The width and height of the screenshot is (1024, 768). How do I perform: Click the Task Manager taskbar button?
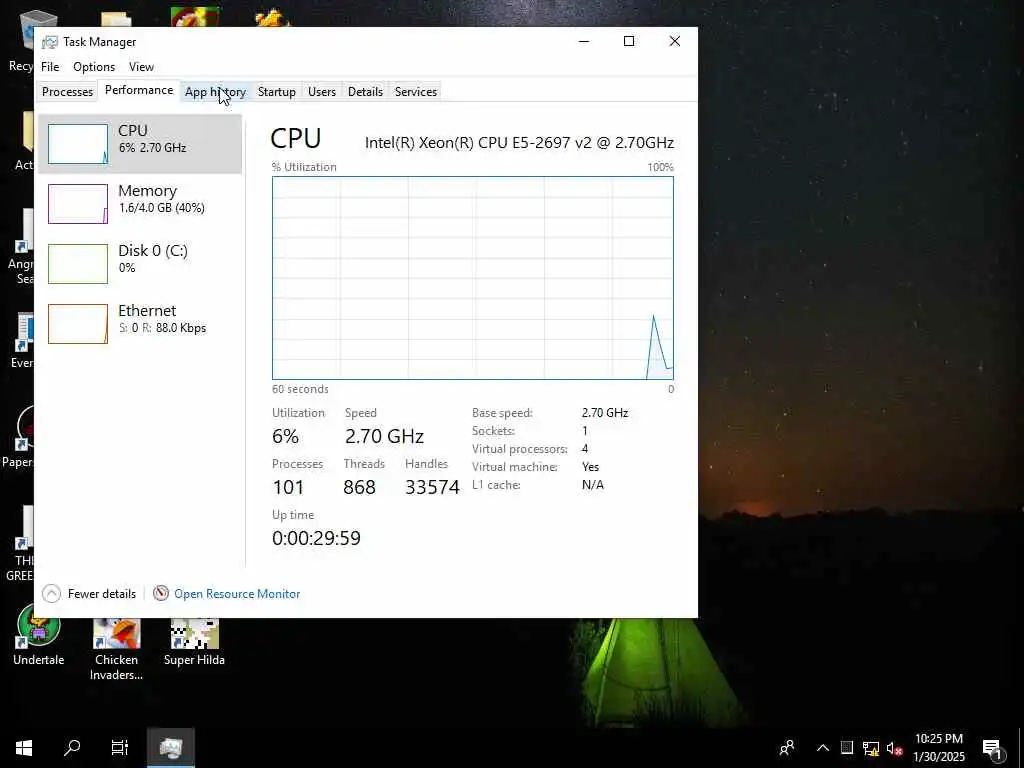pos(170,748)
